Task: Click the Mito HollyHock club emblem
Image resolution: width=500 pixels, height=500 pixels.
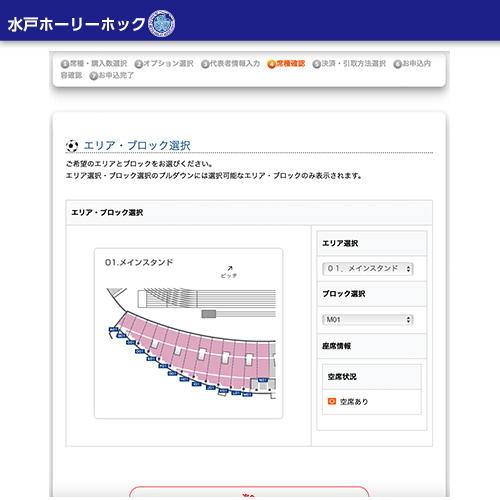Action: pos(162,23)
